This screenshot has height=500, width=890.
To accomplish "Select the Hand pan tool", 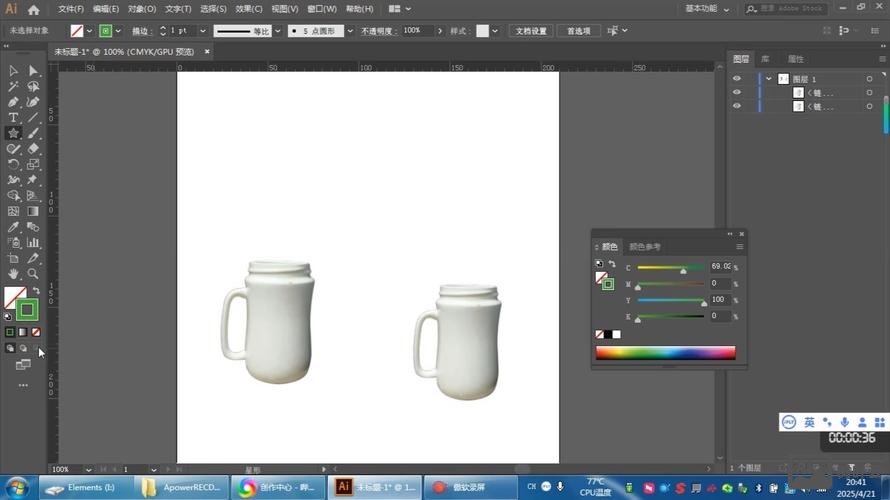I will pos(13,274).
